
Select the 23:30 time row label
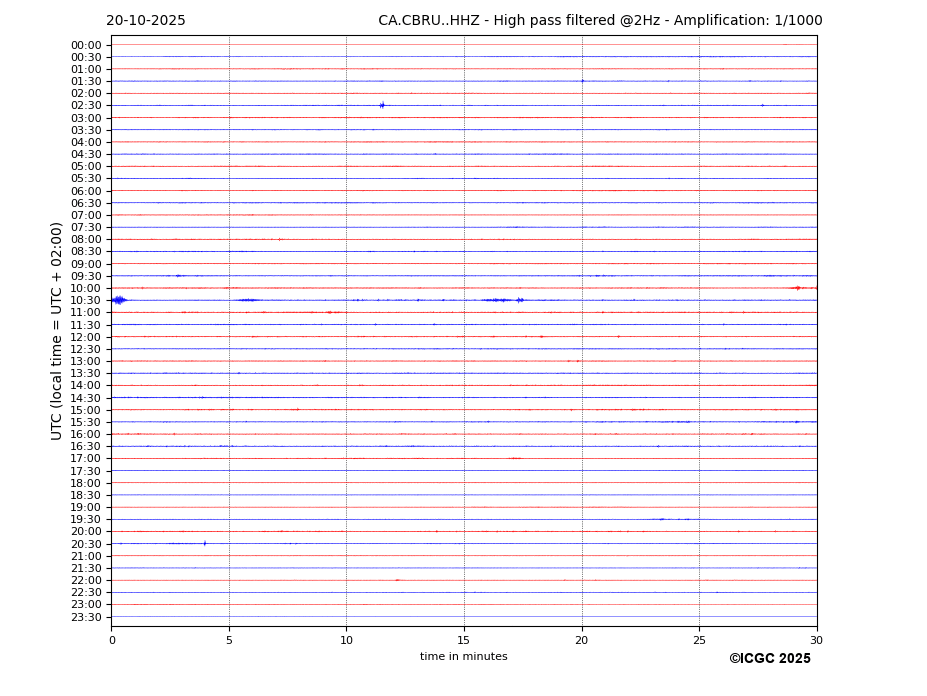86,617
